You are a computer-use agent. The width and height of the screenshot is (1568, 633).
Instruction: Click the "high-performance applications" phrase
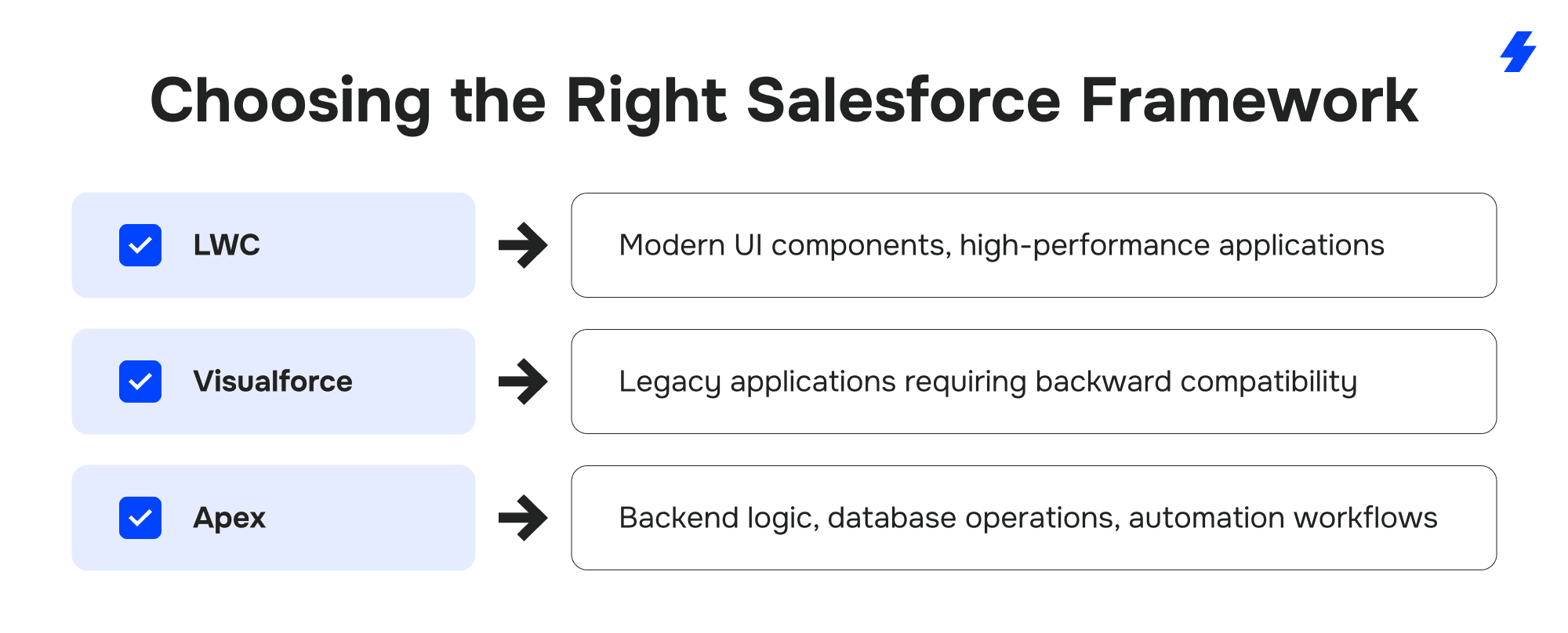[x=1171, y=246]
